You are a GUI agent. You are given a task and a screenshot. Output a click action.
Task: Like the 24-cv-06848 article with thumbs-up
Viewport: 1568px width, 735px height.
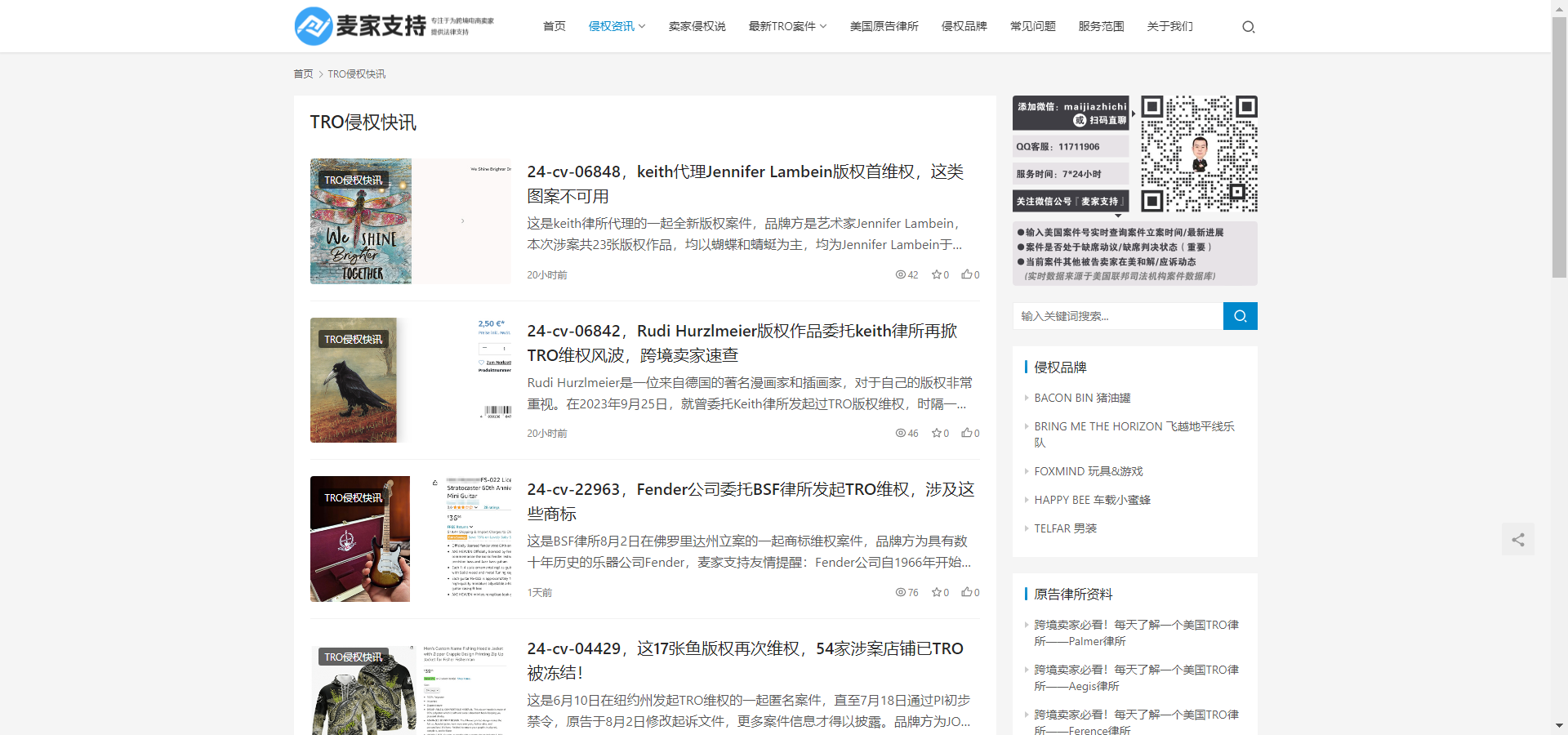pos(970,275)
